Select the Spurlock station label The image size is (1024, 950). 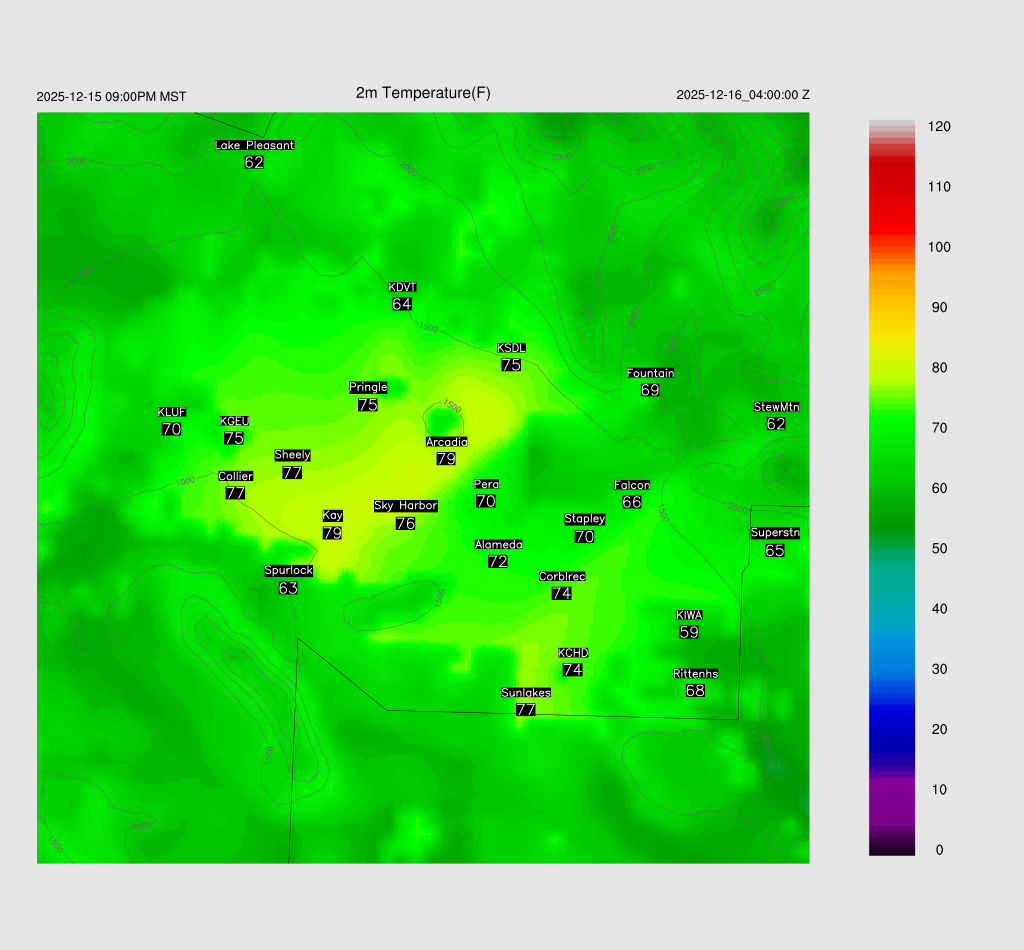288,571
